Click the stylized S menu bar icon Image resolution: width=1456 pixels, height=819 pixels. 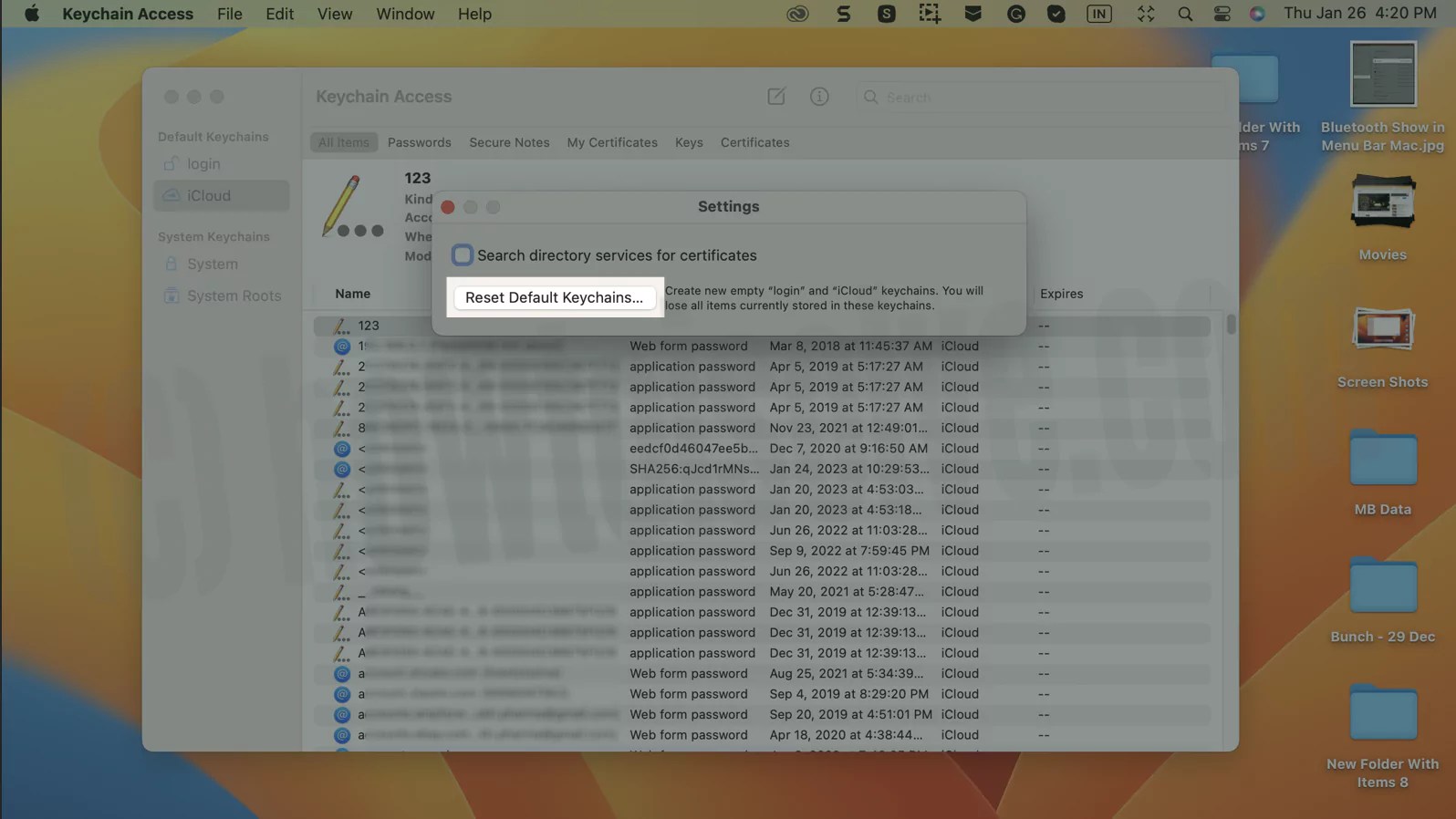pos(844,14)
